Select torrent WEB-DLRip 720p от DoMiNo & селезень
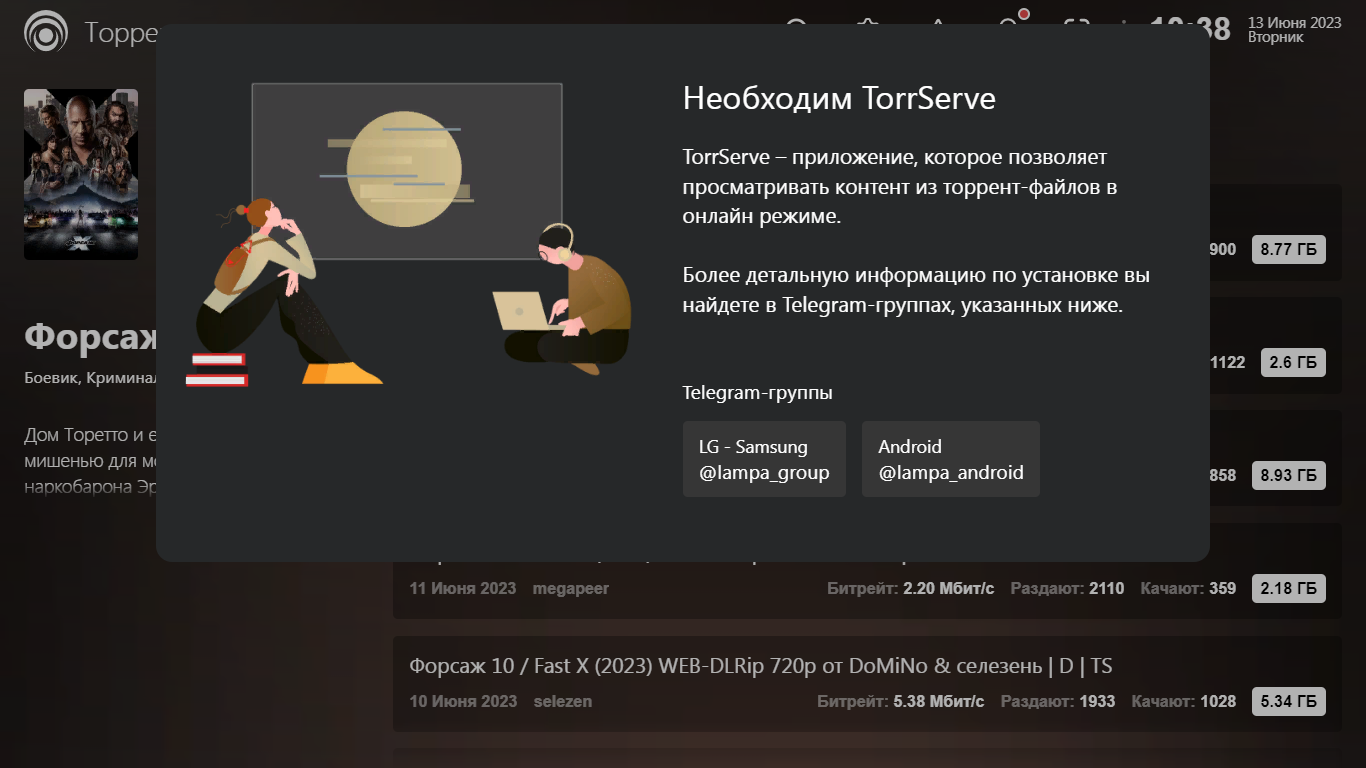 867,684
